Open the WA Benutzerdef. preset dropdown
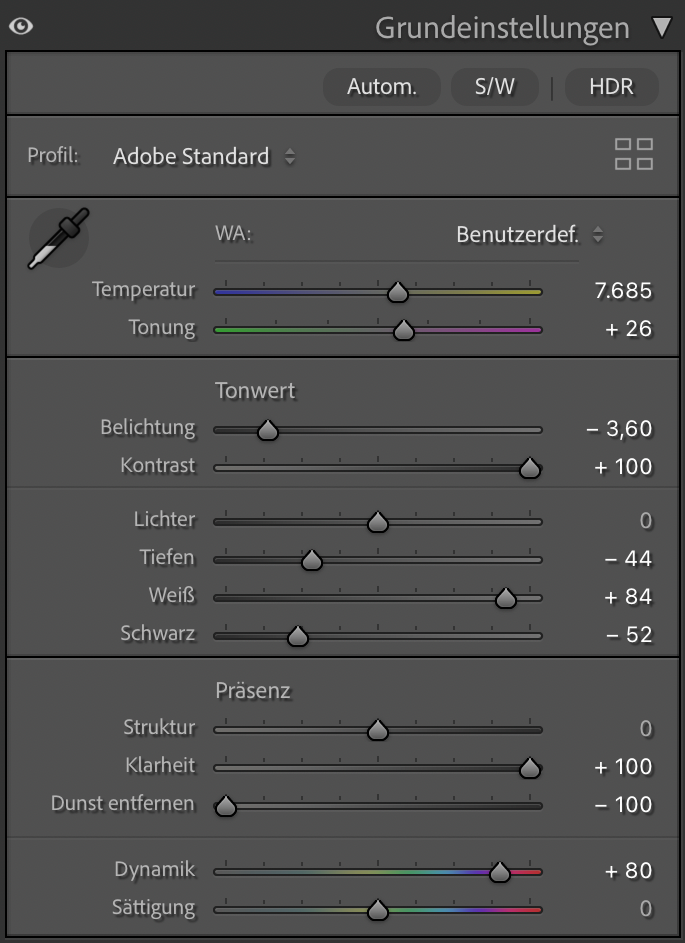 pyautogui.click(x=529, y=235)
